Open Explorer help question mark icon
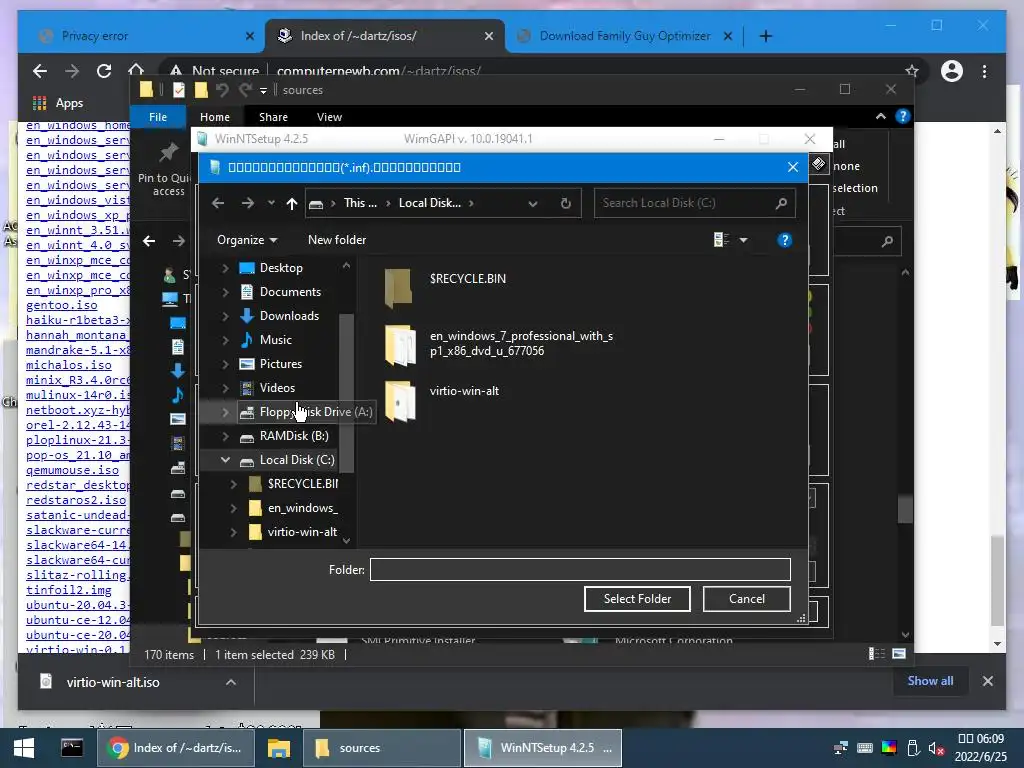The width and height of the screenshot is (1024, 768). [x=903, y=116]
